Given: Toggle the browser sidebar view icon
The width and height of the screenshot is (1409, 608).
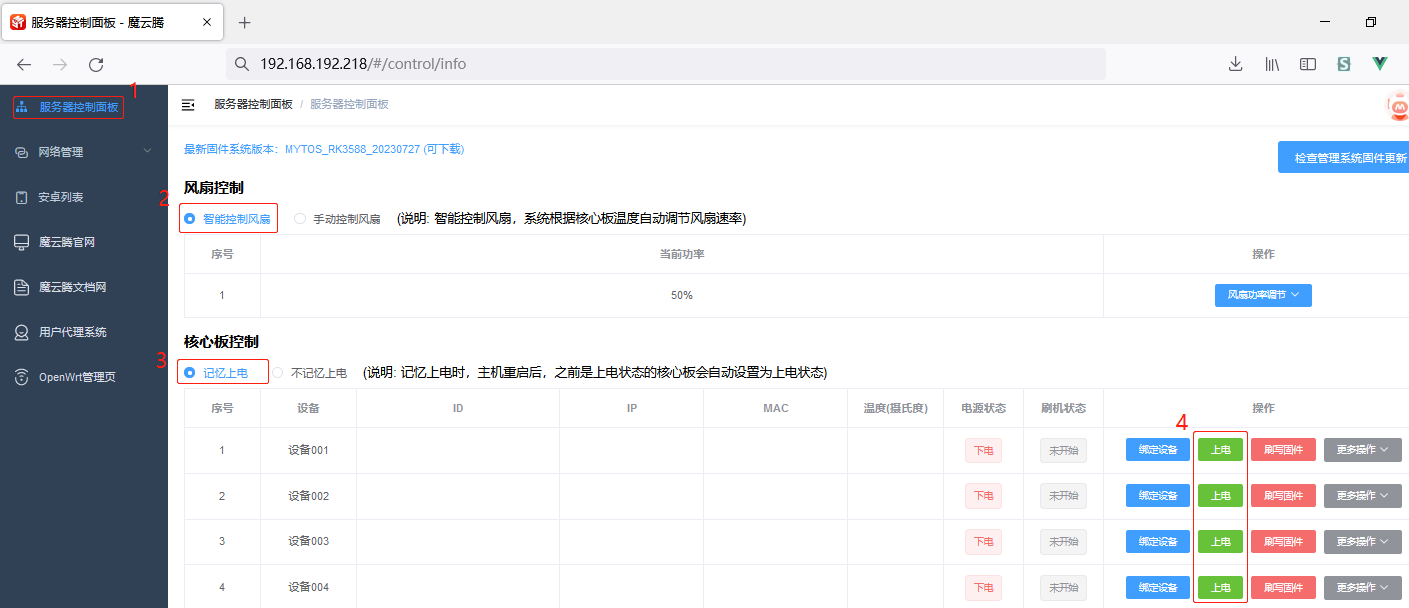Looking at the screenshot, I should point(1308,64).
